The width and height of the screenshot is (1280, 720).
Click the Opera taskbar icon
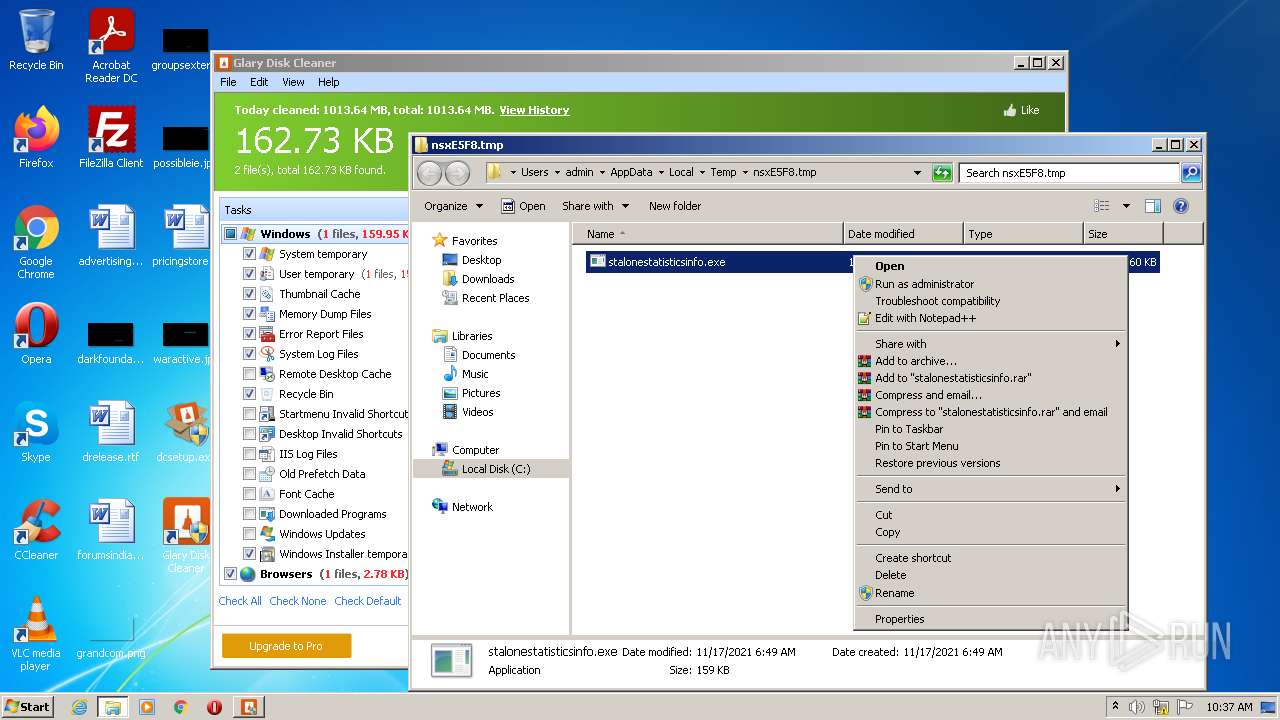(214, 707)
